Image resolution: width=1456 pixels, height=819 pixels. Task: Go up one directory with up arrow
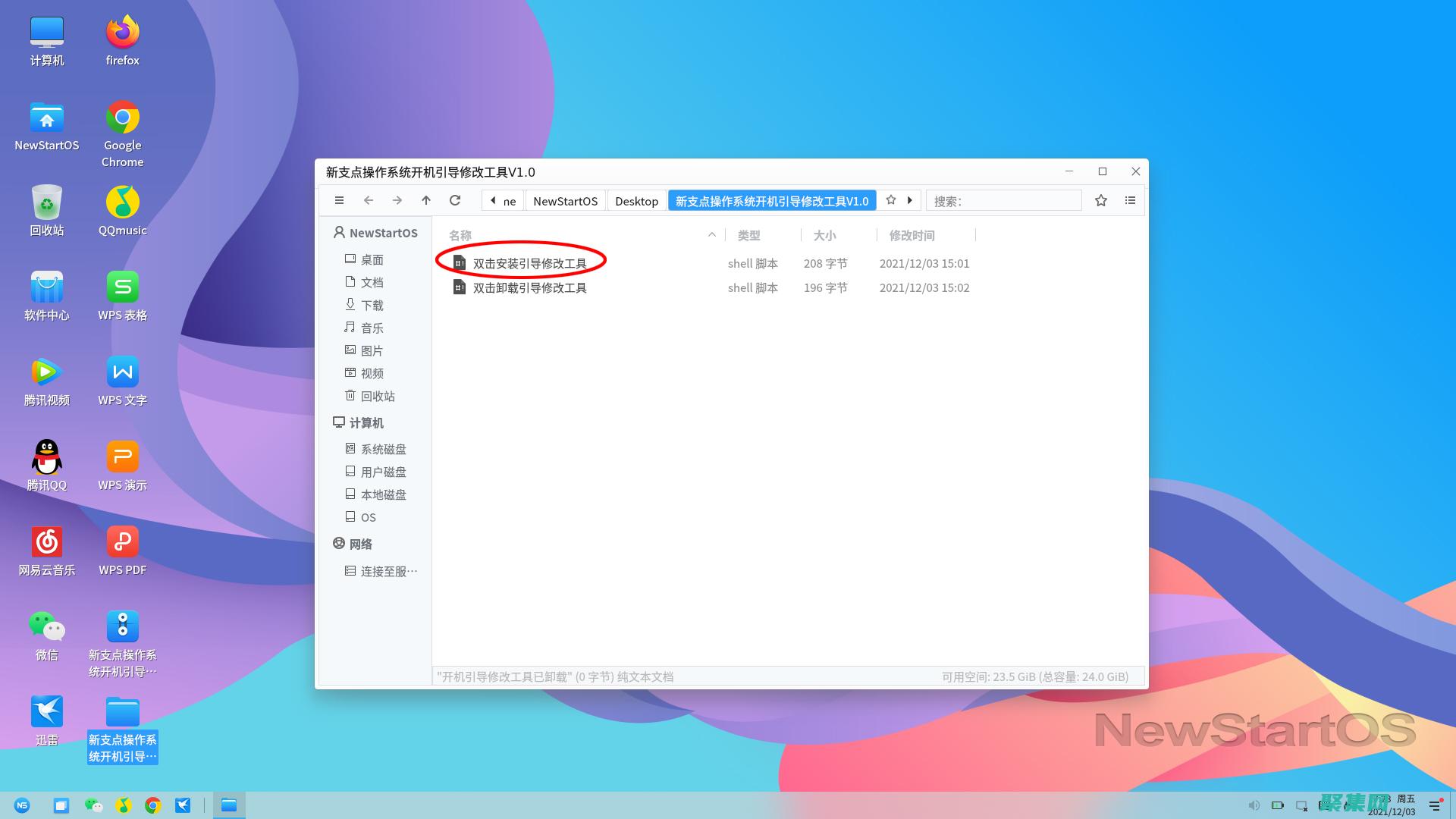click(426, 201)
